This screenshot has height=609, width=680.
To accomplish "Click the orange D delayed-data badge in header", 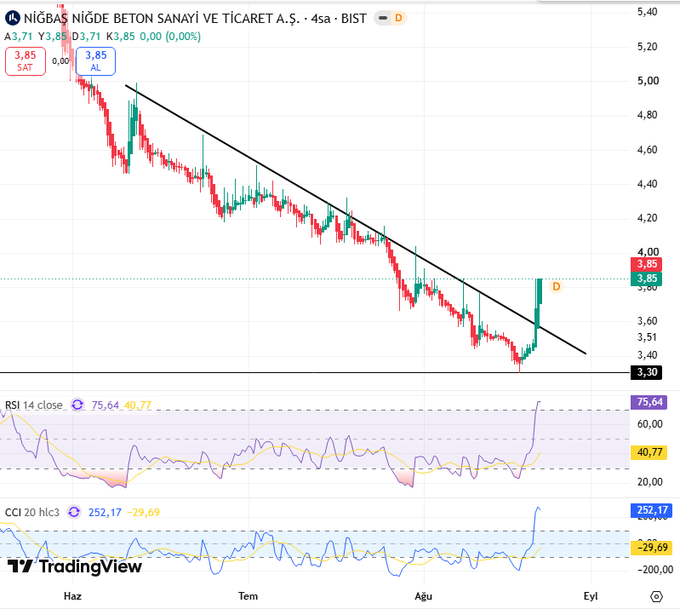I will (398, 18).
